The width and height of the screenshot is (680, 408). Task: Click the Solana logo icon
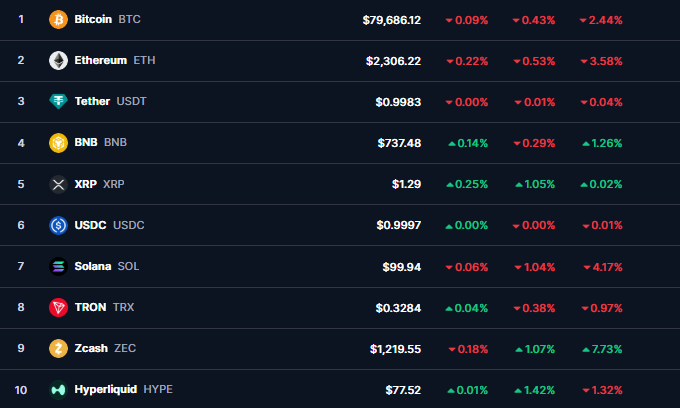pyautogui.click(x=58, y=266)
